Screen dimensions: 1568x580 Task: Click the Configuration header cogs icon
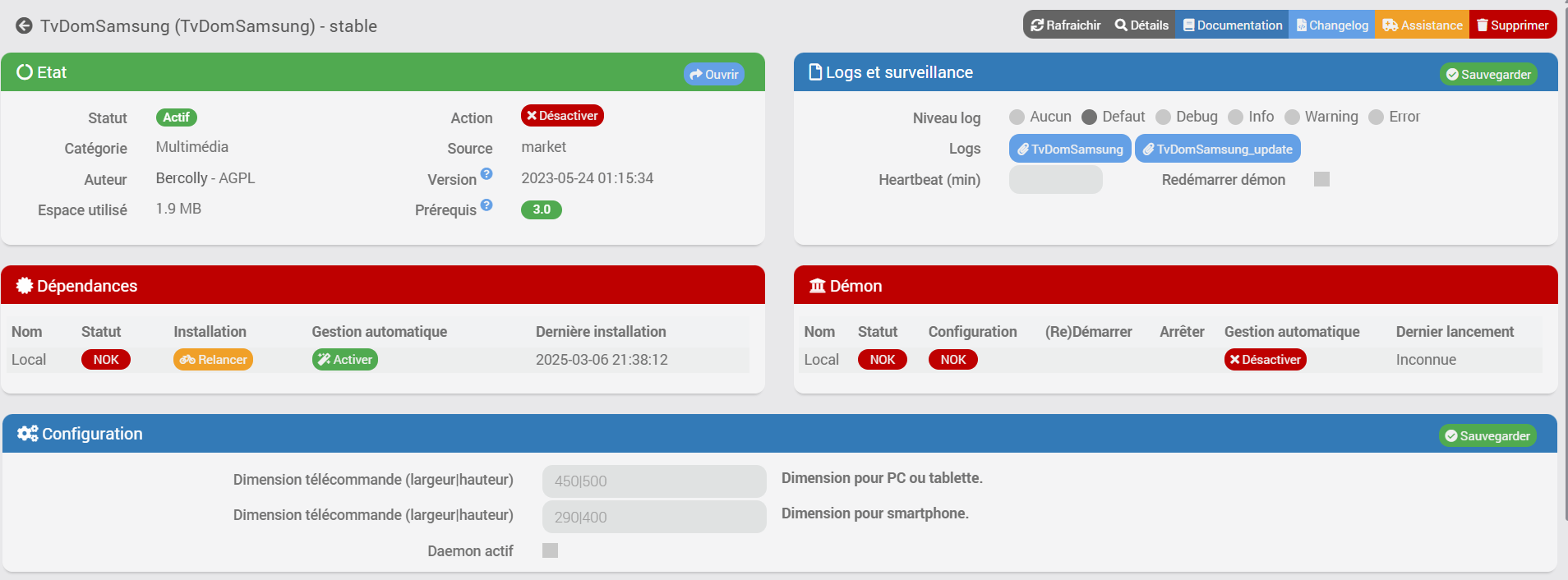point(27,434)
